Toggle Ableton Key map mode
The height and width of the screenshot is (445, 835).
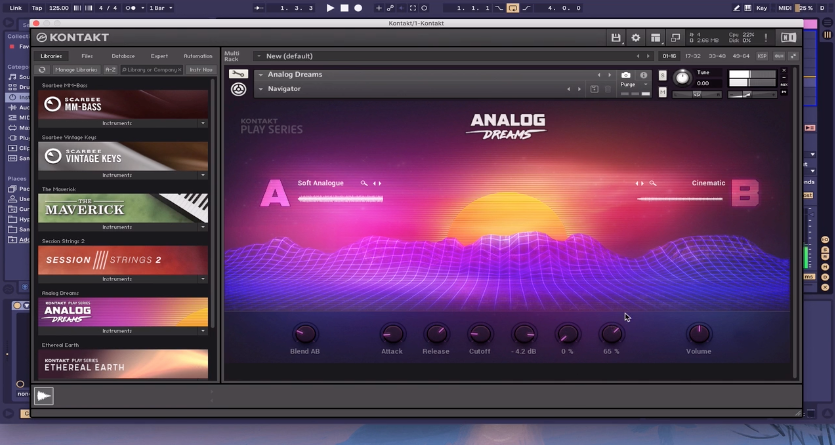[x=762, y=8]
